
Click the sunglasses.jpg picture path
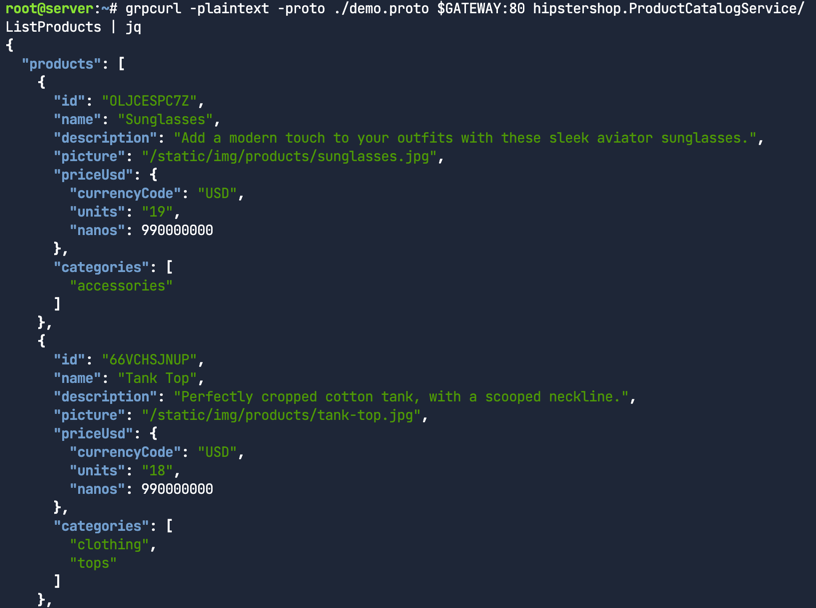[291, 156]
